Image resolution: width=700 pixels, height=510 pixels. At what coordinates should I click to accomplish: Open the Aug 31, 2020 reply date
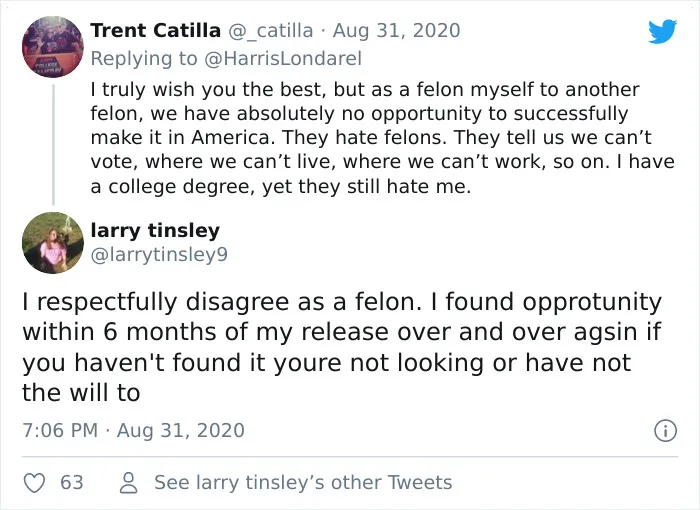tap(396, 30)
